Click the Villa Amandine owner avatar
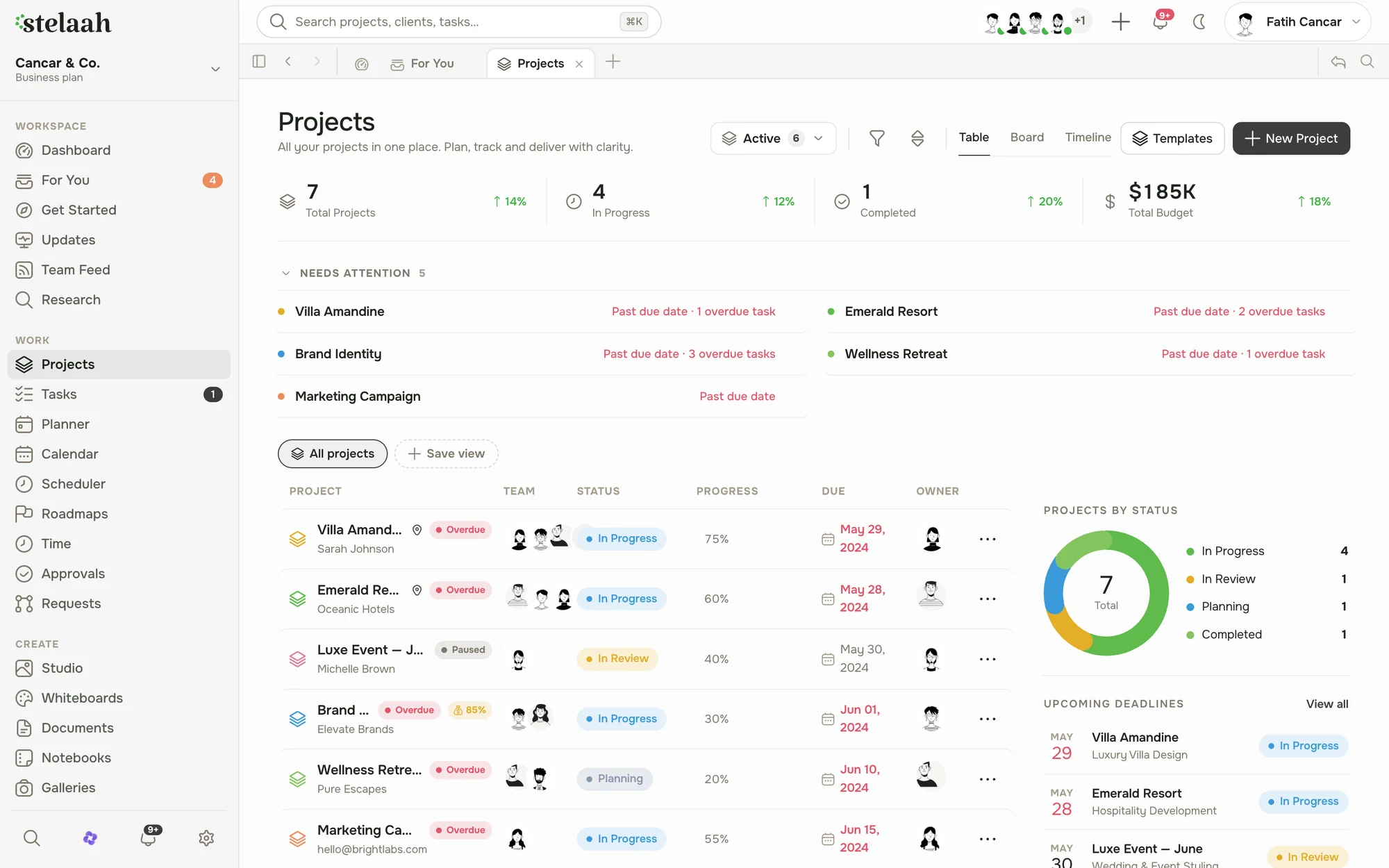This screenshot has width=1389, height=868. click(932, 539)
